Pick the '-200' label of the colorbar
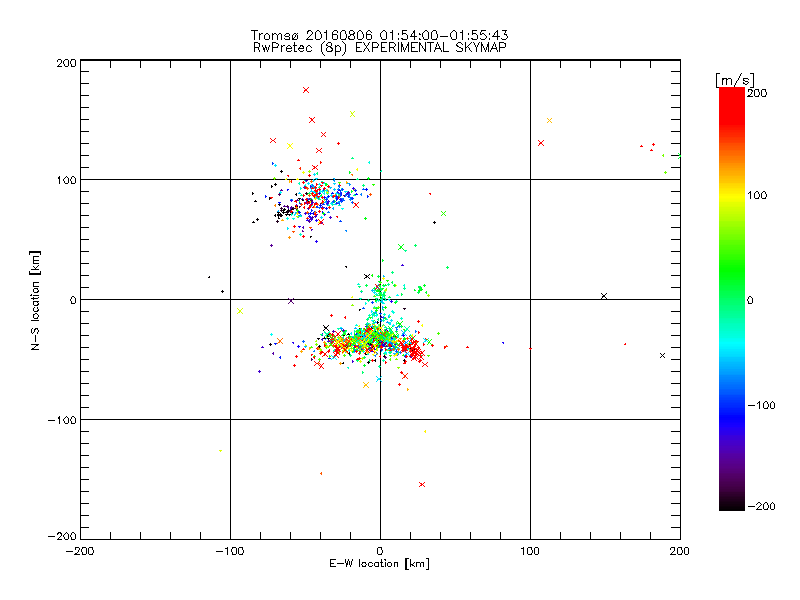Image resolution: width=800 pixels, height=600 pixels. point(761,506)
